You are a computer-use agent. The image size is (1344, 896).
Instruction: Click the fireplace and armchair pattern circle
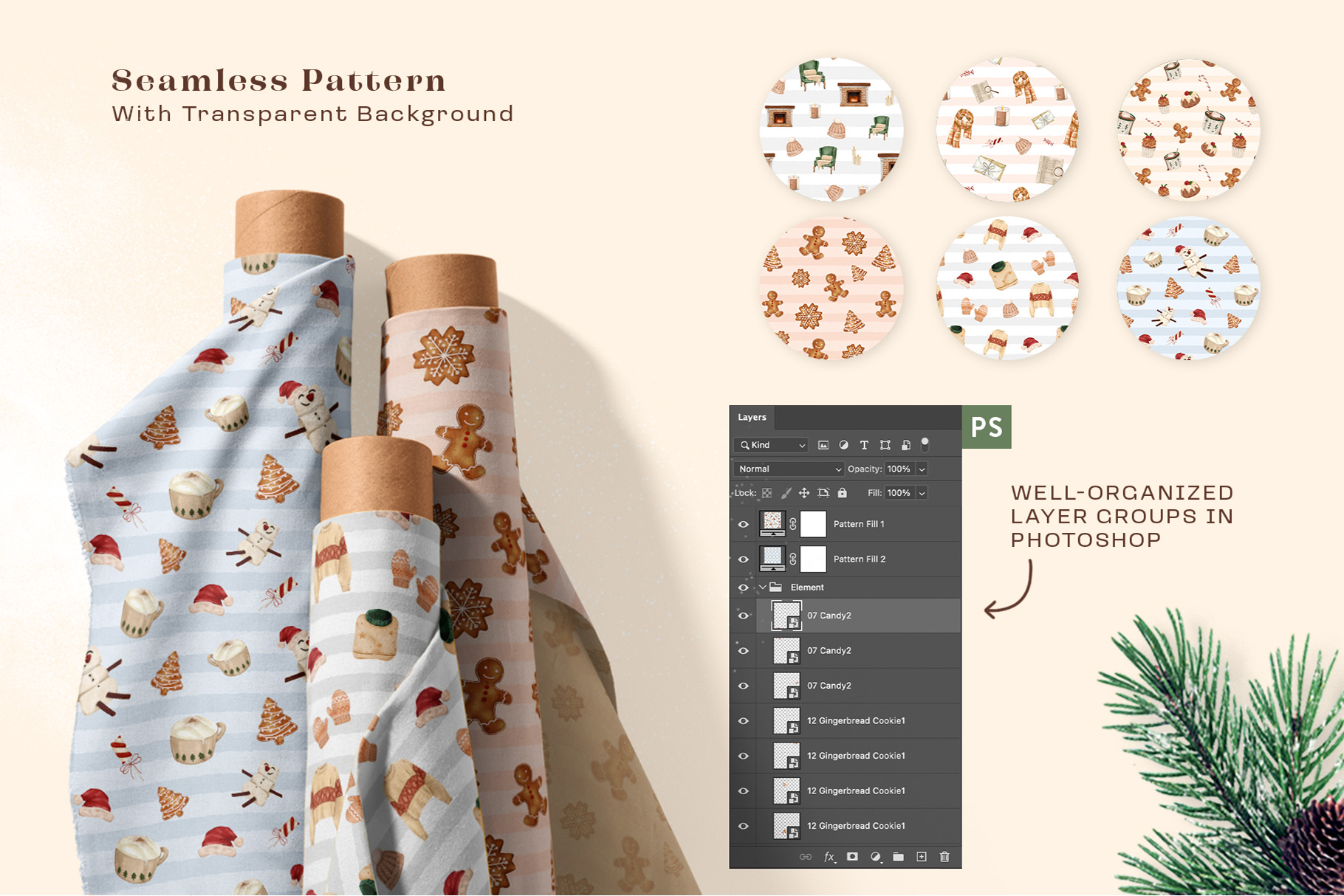click(x=832, y=129)
